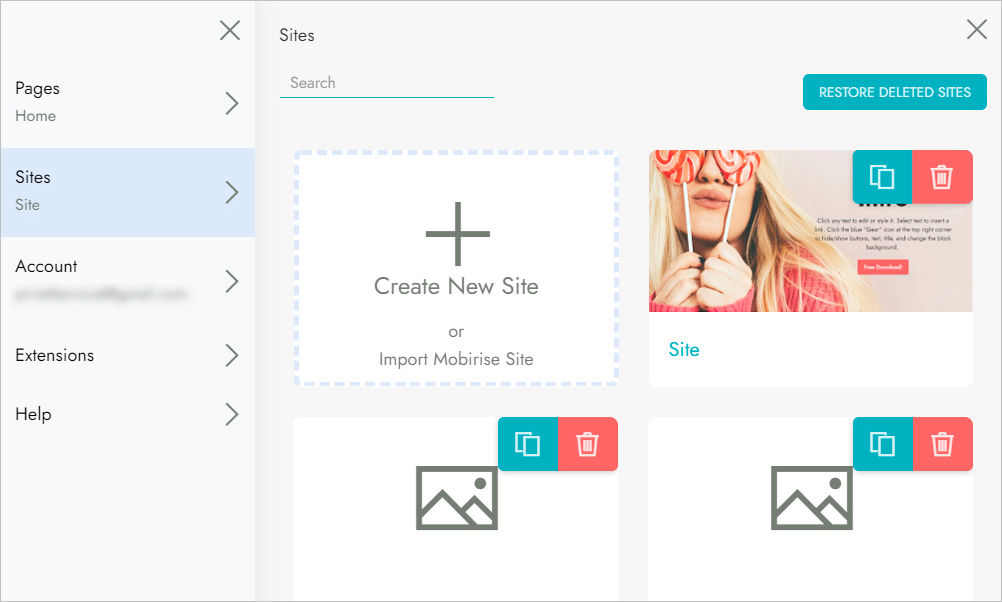Viewport: 1002px width, 602px height.
Task: Expand the Help chevron arrow
Action: 232,414
